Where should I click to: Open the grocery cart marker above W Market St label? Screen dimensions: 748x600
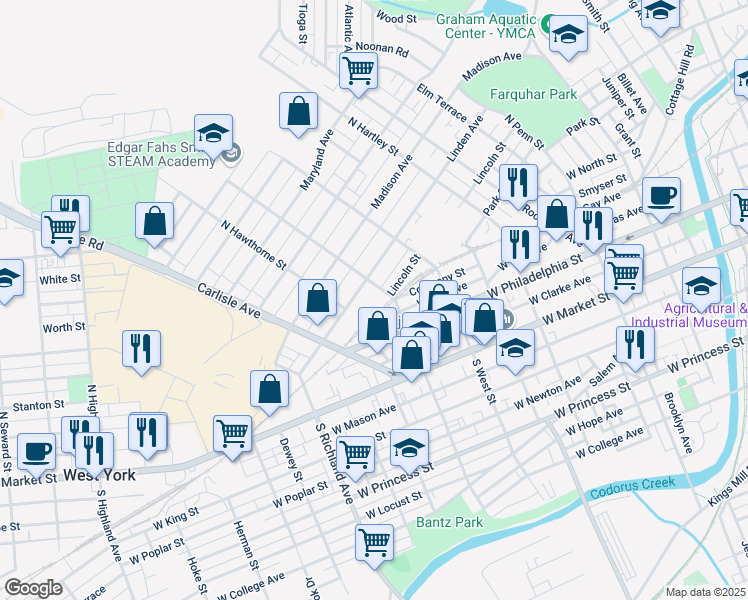(623, 277)
